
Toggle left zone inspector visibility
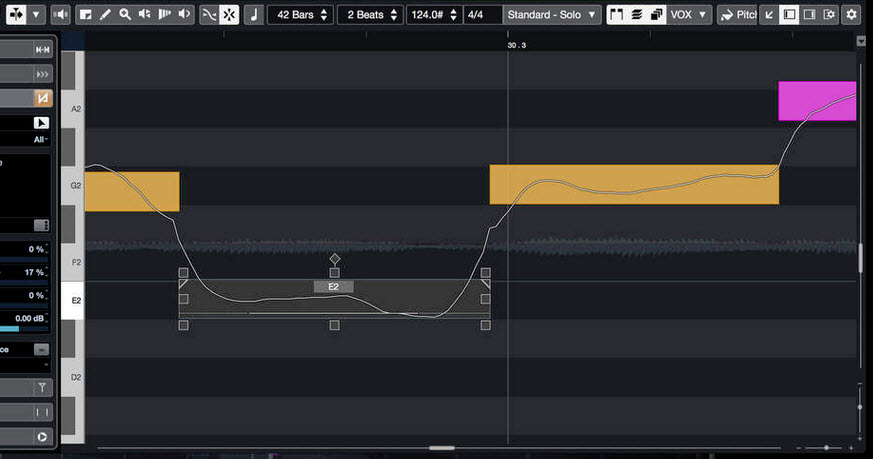pyautogui.click(x=789, y=15)
